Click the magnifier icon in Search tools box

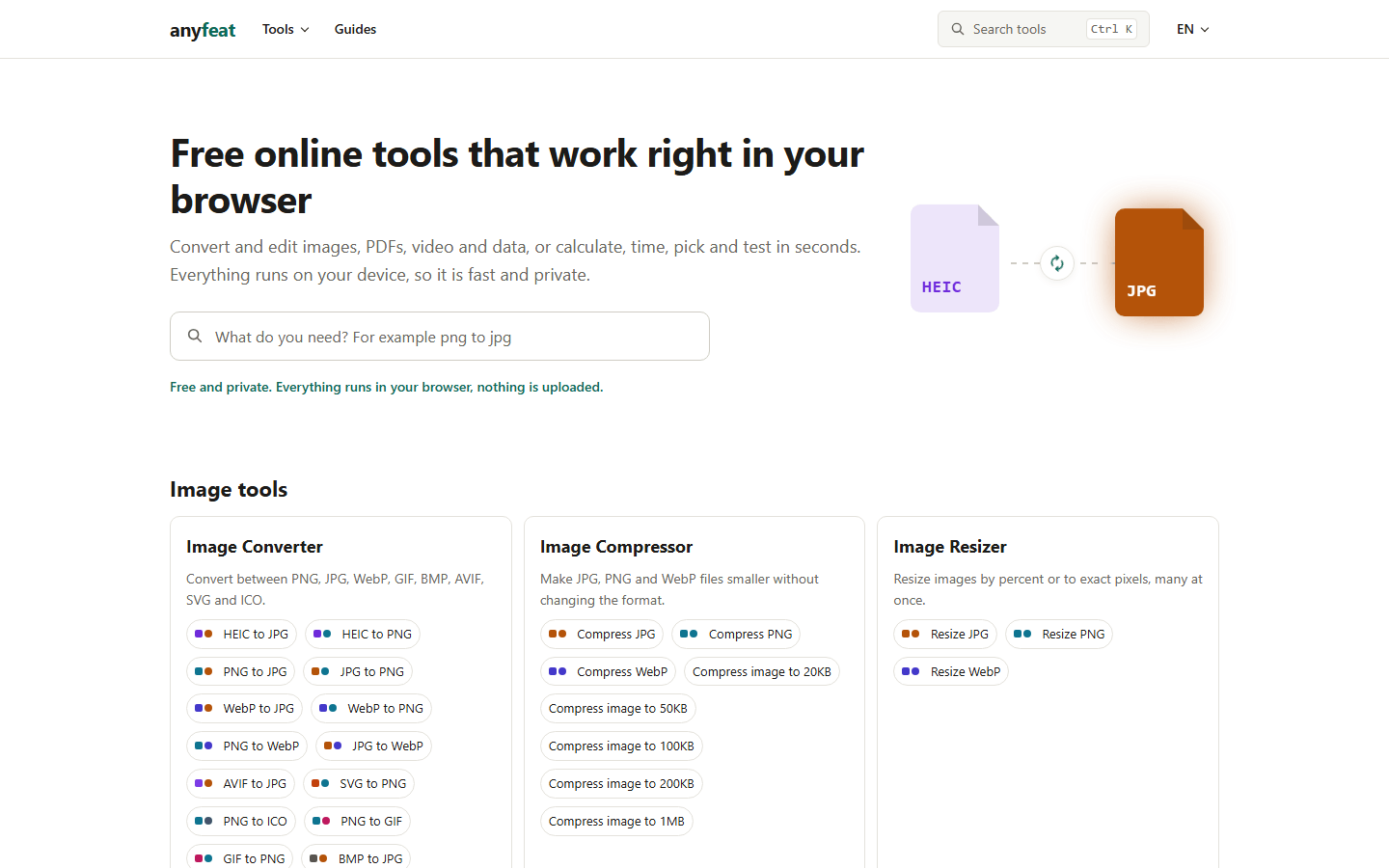pyautogui.click(x=958, y=29)
